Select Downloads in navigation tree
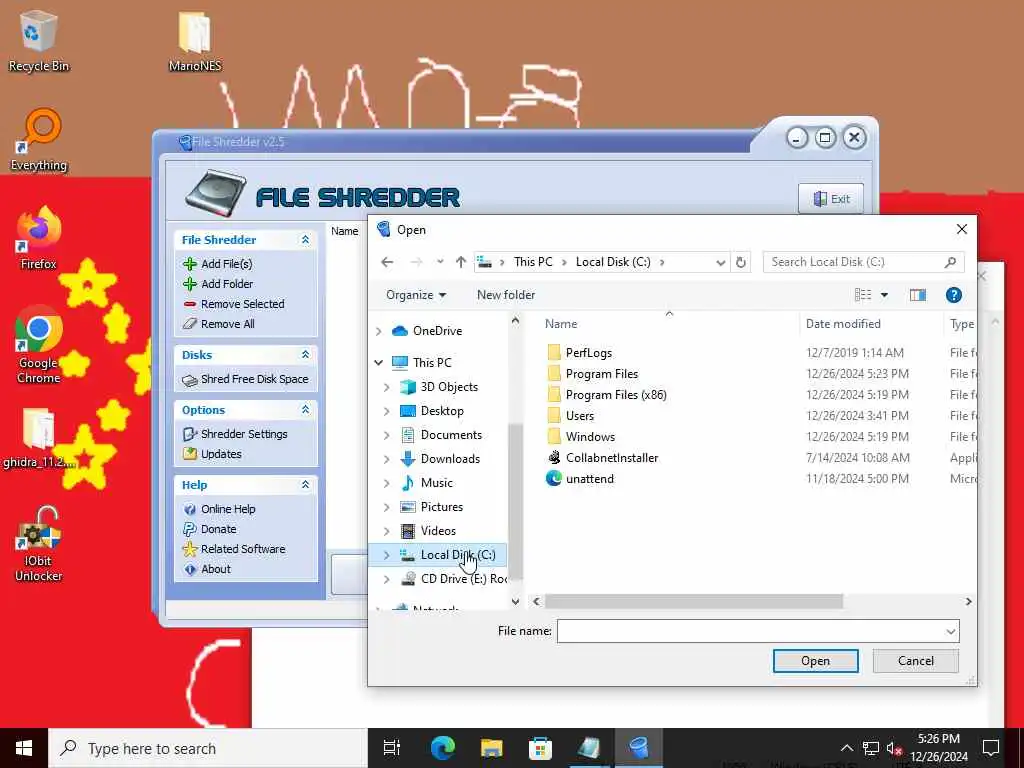This screenshot has width=1024, height=768. click(450, 459)
